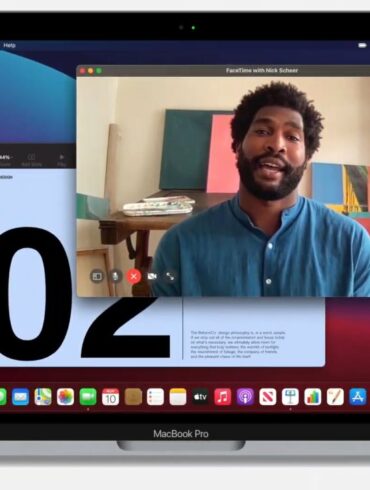Open Podcasts from the Dock
The image size is (370, 490).
(245, 397)
